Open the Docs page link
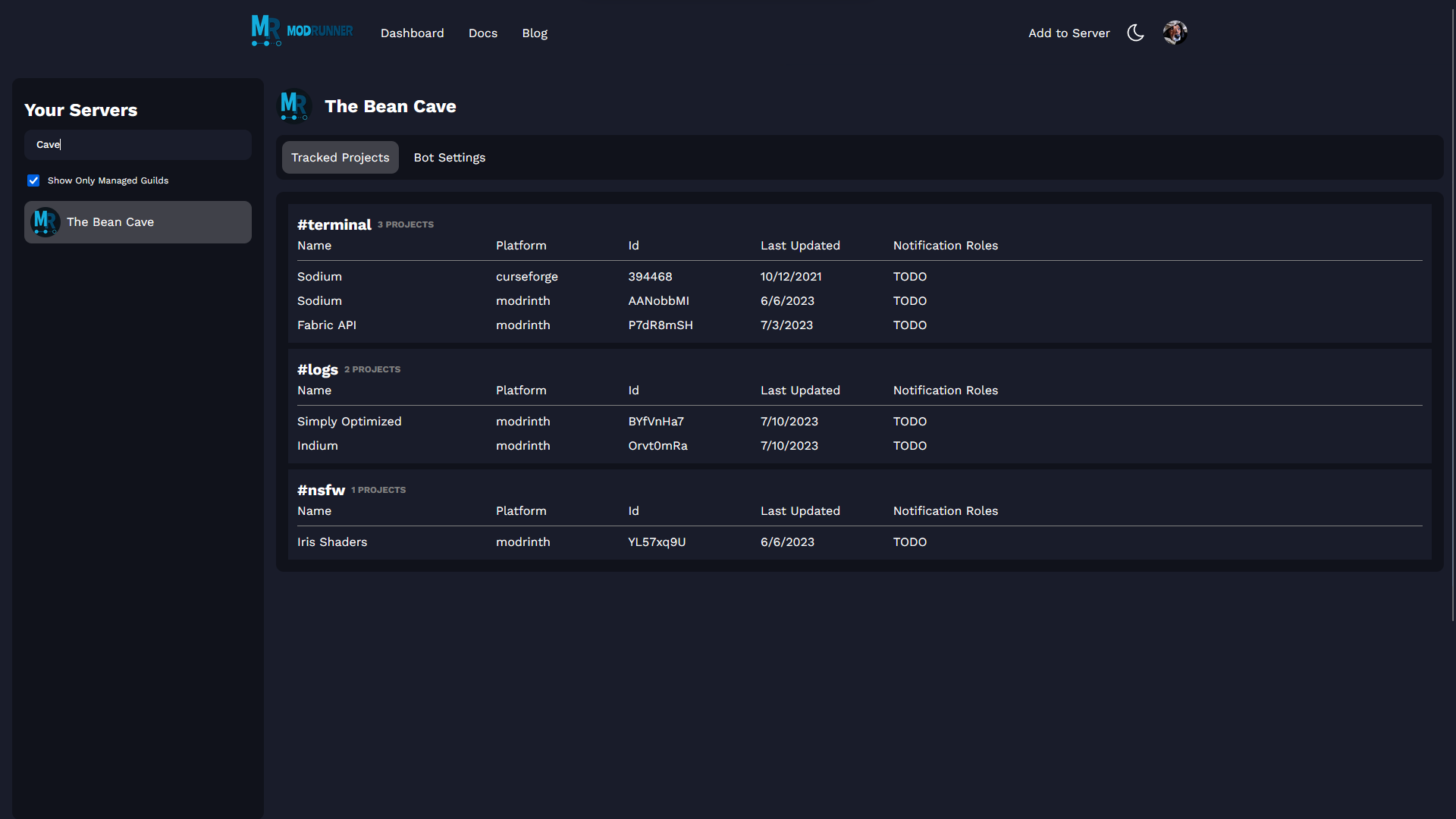Screen dimensions: 1456x819 pyautogui.click(x=482, y=33)
